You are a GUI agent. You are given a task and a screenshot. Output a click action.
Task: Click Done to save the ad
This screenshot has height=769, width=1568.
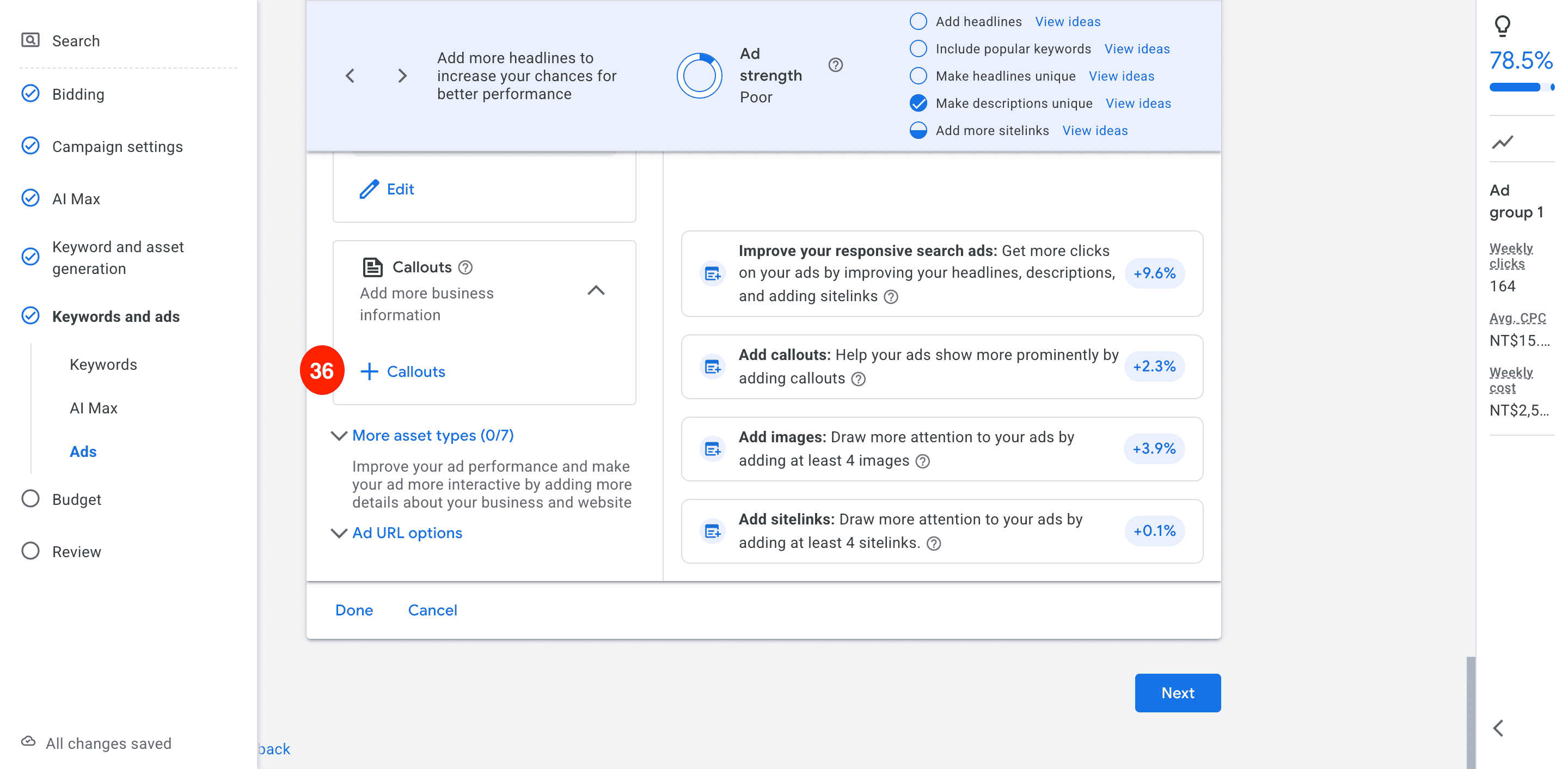click(354, 611)
